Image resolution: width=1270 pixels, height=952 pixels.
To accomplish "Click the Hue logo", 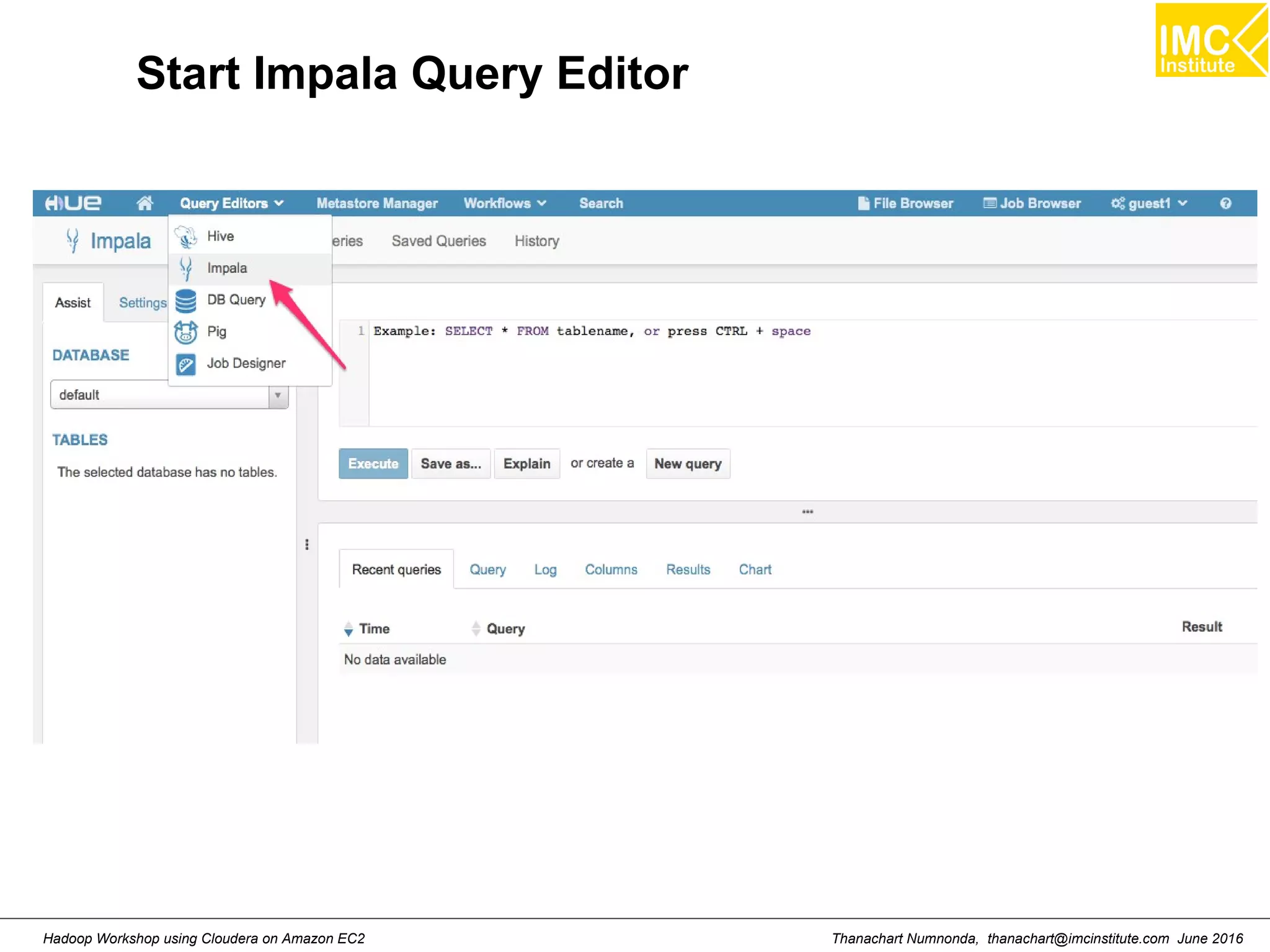I will [73, 203].
